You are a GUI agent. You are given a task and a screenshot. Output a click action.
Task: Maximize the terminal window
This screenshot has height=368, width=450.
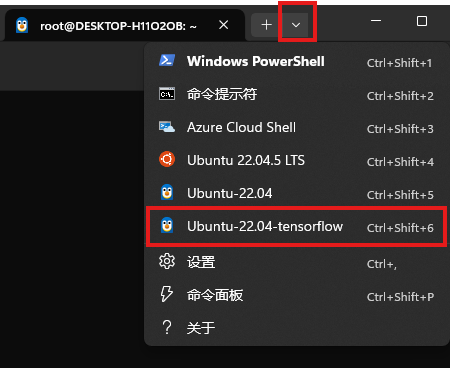[422, 21]
